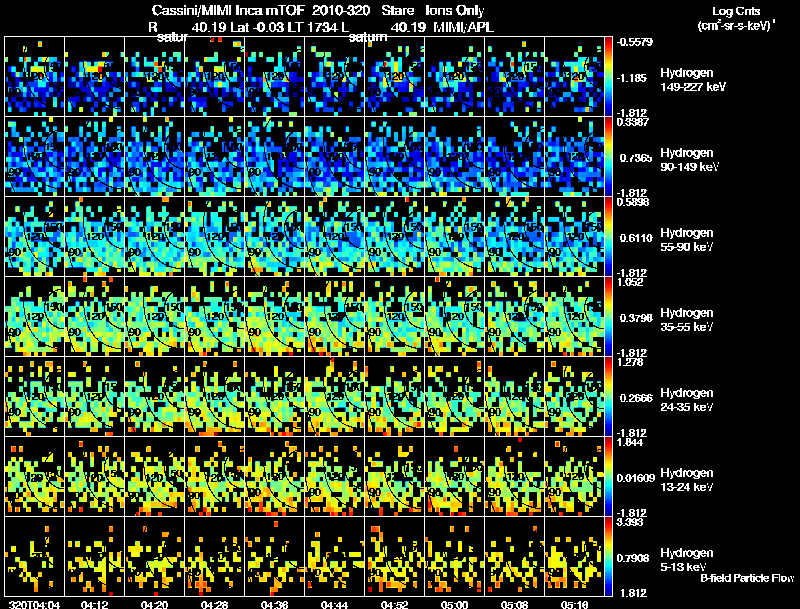Viewport: 800px width, 609px height.
Task: Select the 35-55 keV panel at 04:36
Action: click(x=274, y=317)
